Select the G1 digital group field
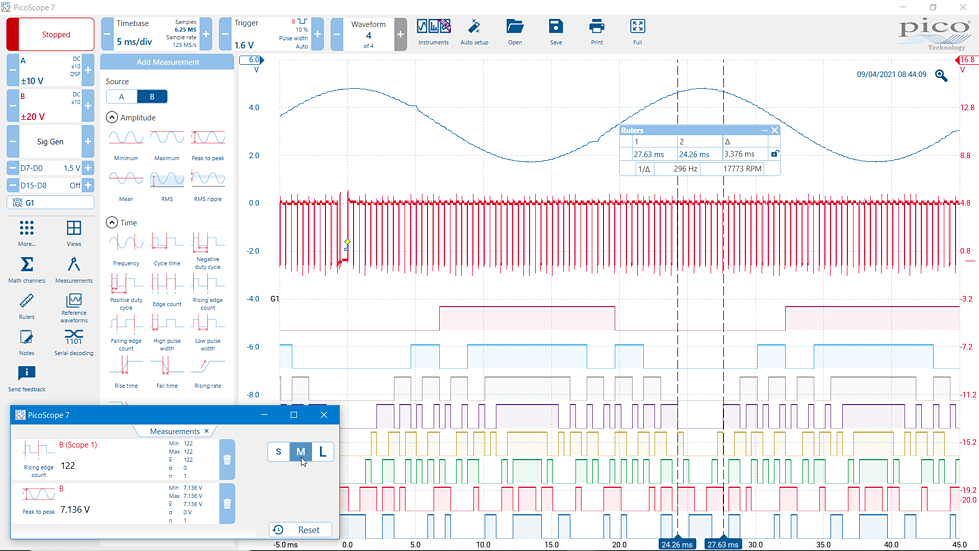This screenshot has height=551, width=979. pyautogui.click(x=51, y=203)
